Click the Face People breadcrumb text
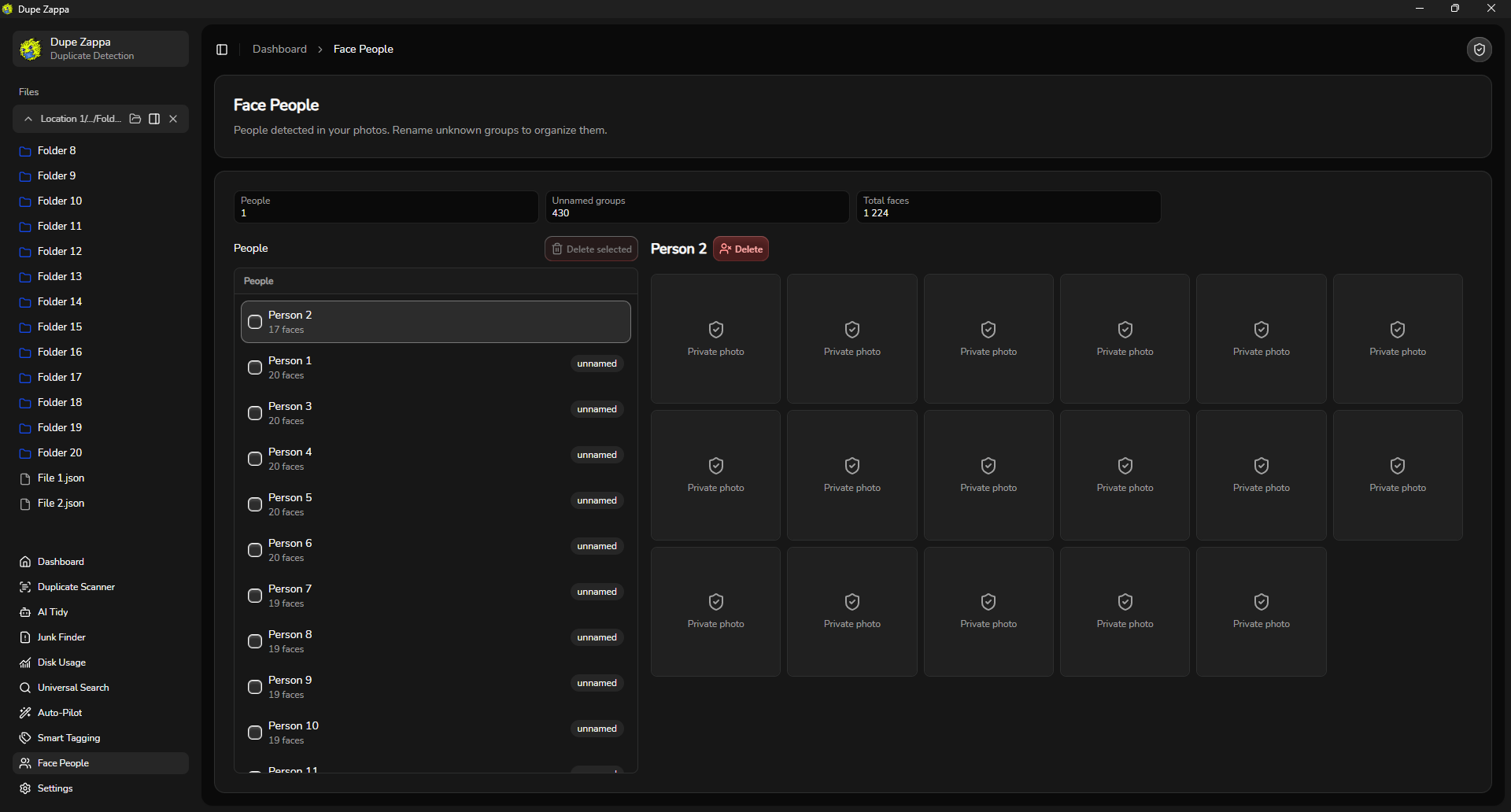The width and height of the screenshot is (1511, 812). coord(363,49)
